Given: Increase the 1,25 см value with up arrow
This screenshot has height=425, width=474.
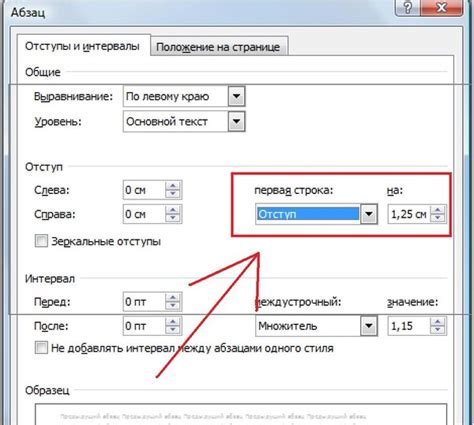Looking at the screenshot, I should tap(438, 210).
